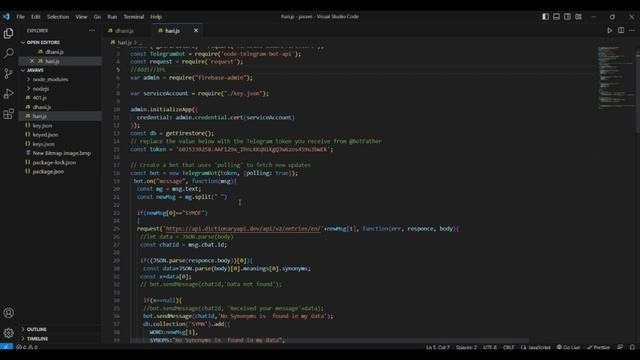Close hari.js in Open Editors list

click(x=32, y=61)
